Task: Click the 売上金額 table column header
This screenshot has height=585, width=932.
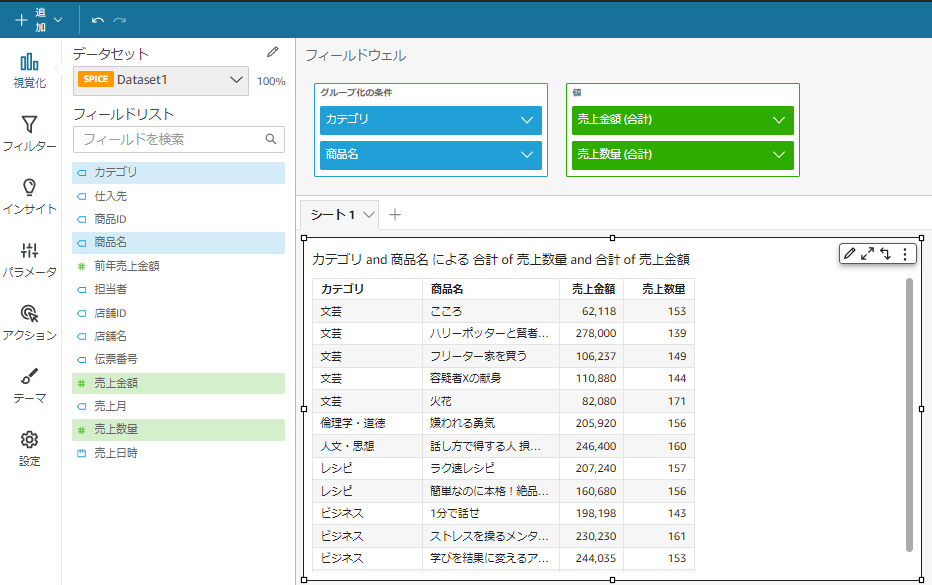Action: [591, 289]
